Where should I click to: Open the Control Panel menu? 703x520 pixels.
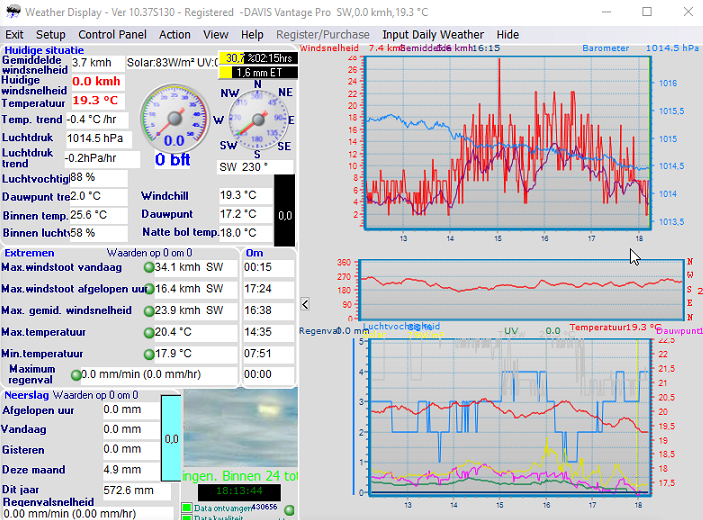112,34
